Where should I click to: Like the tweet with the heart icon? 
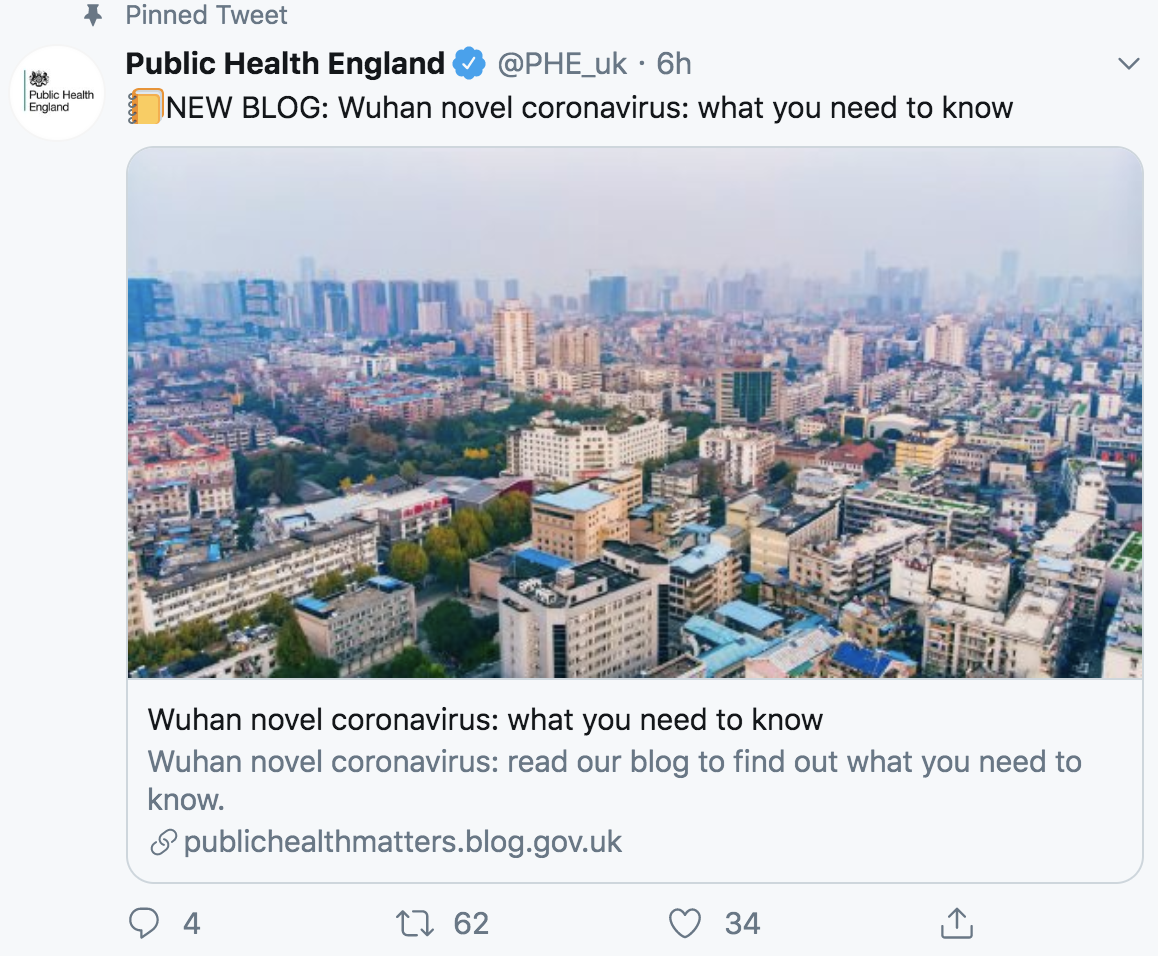coord(685,923)
